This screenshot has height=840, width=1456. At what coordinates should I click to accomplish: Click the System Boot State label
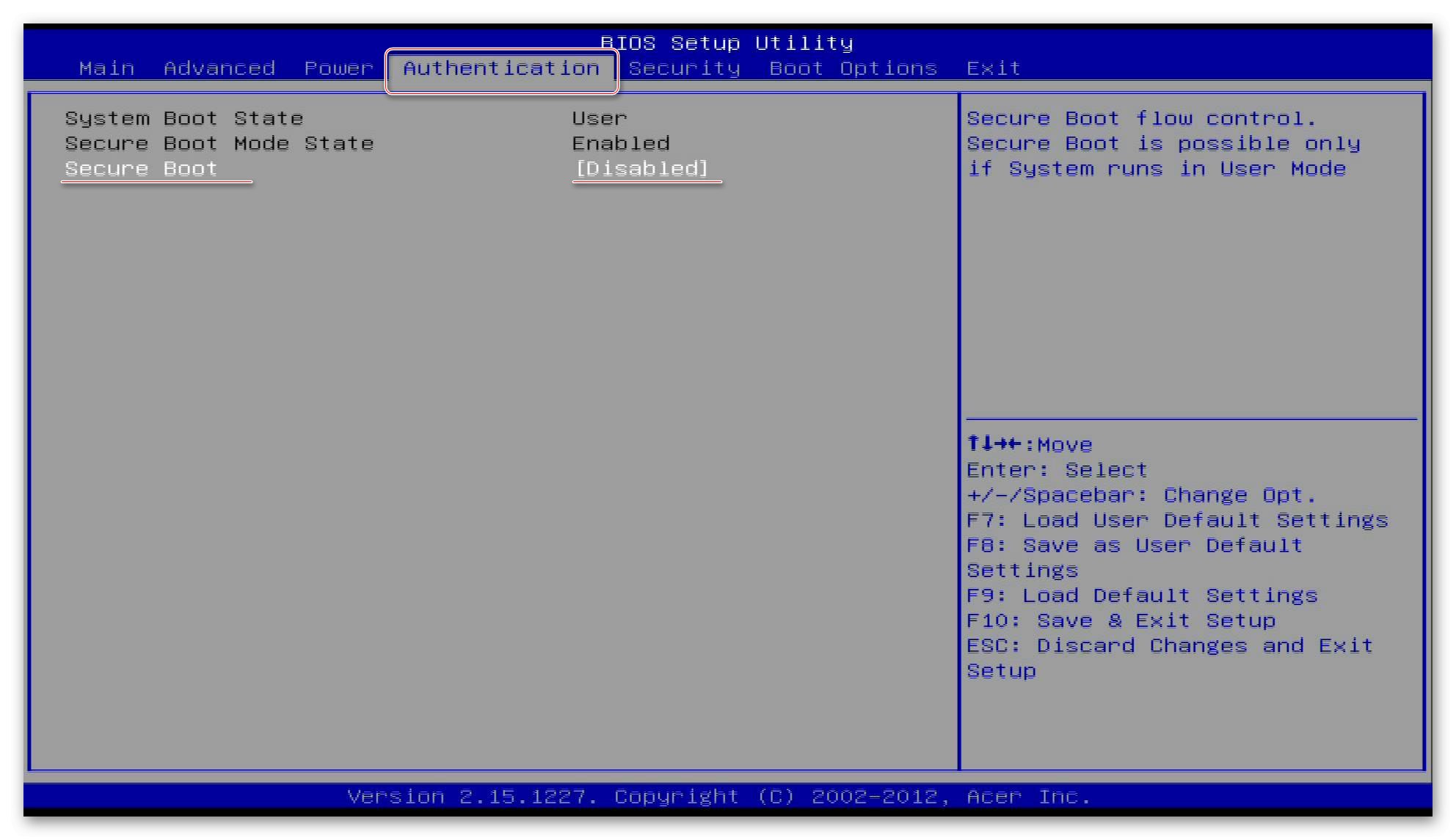coord(183,118)
